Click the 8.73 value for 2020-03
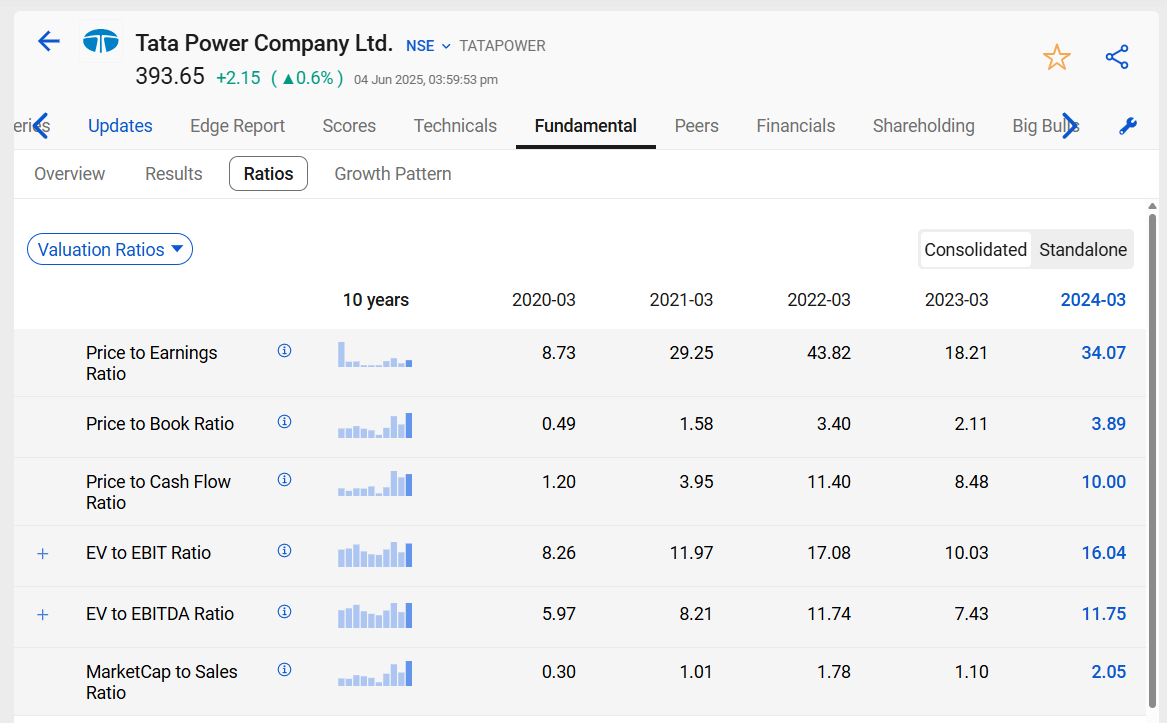Image resolution: width=1167 pixels, height=723 pixels. (x=558, y=353)
